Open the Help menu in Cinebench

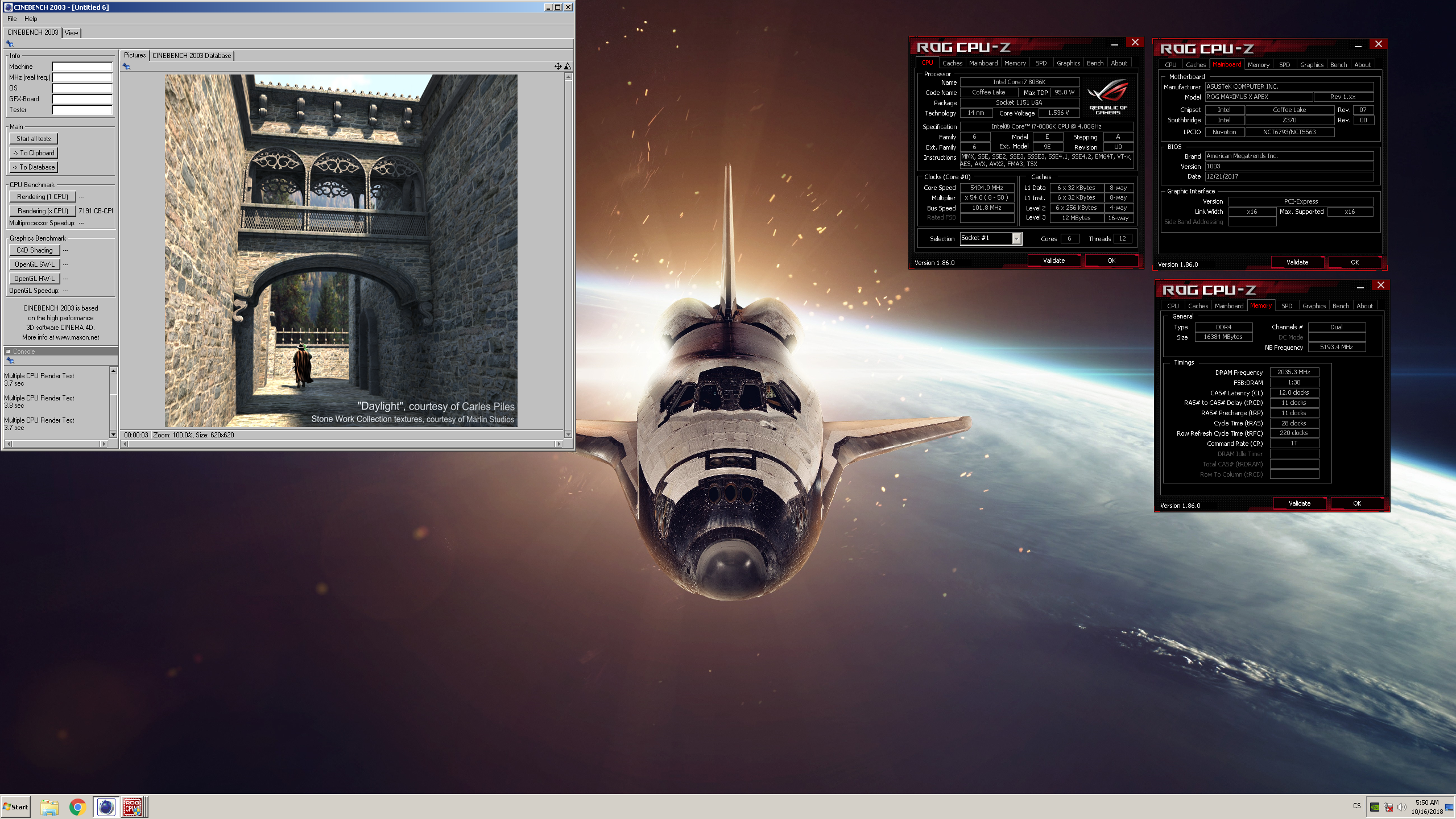(x=31, y=19)
